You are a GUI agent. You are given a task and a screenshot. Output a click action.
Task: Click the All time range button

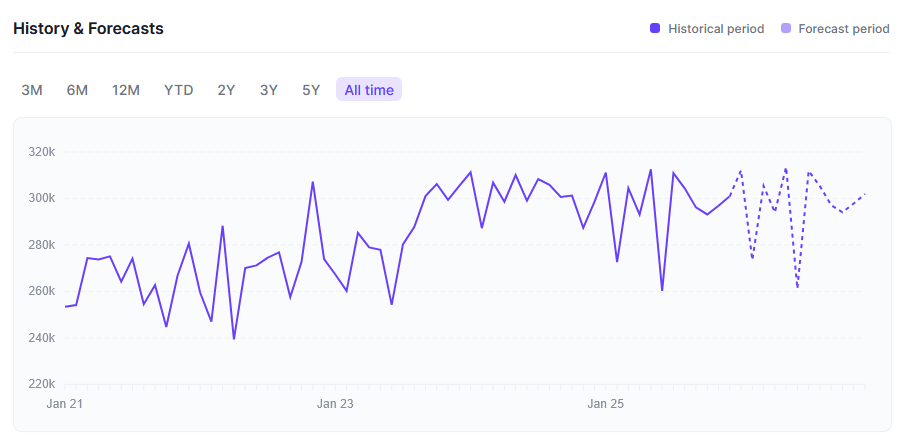pyautogui.click(x=369, y=90)
